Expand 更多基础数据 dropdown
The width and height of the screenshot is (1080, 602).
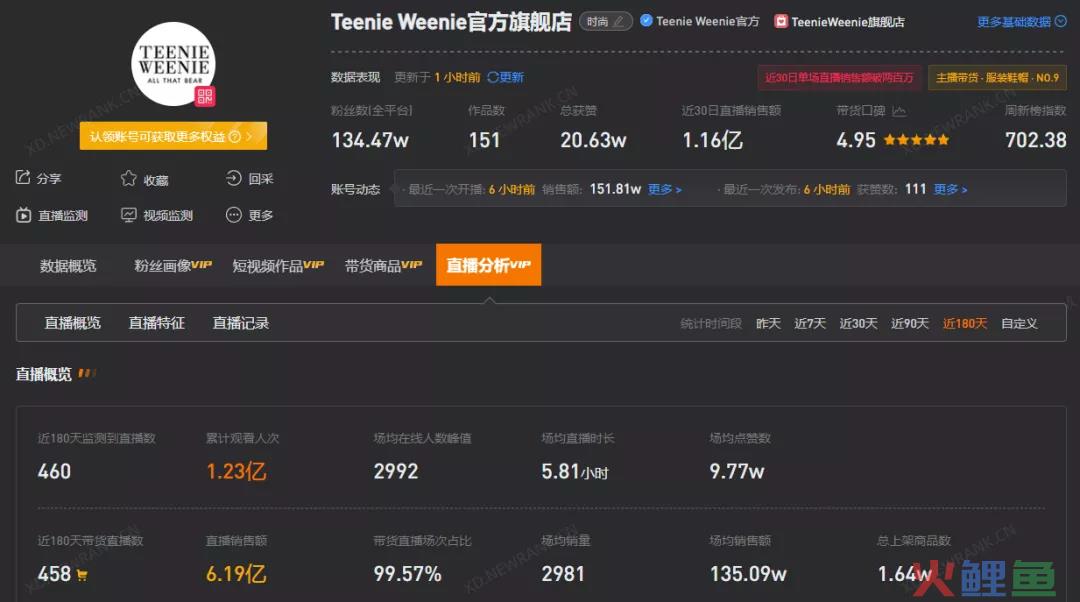coord(1021,22)
